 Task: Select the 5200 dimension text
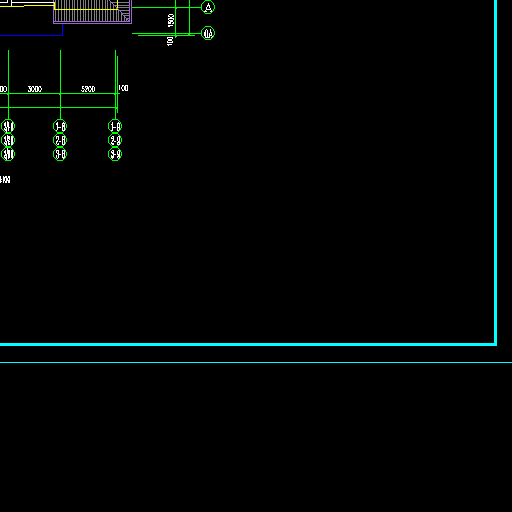[88, 89]
